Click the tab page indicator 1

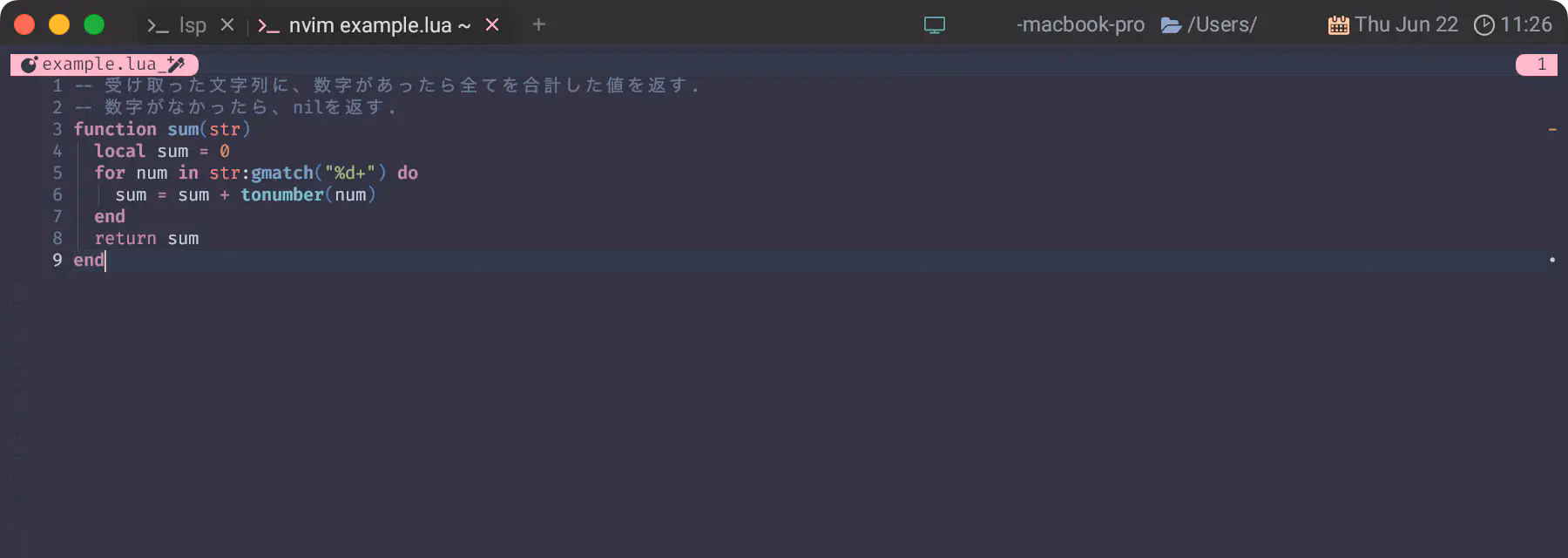tap(1537, 65)
